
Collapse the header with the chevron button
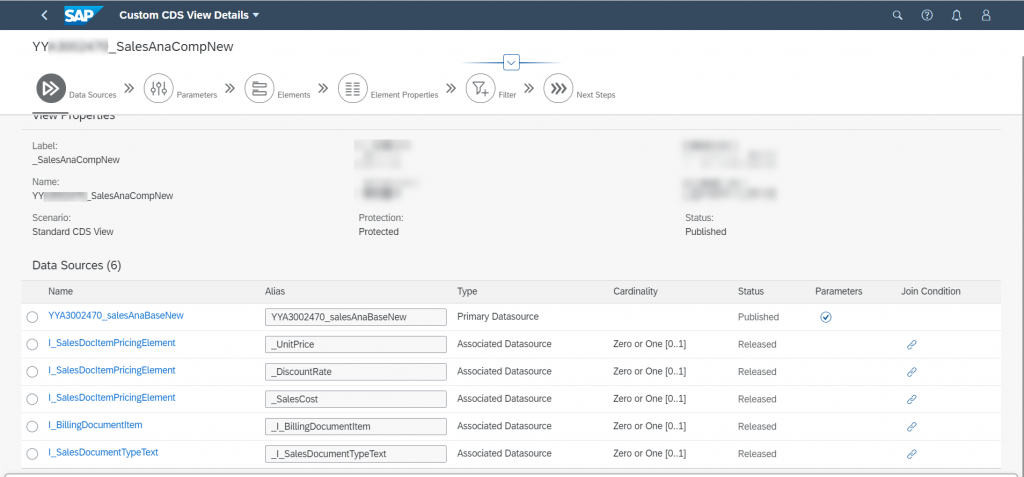pyautogui.click(x=511, y=63)
